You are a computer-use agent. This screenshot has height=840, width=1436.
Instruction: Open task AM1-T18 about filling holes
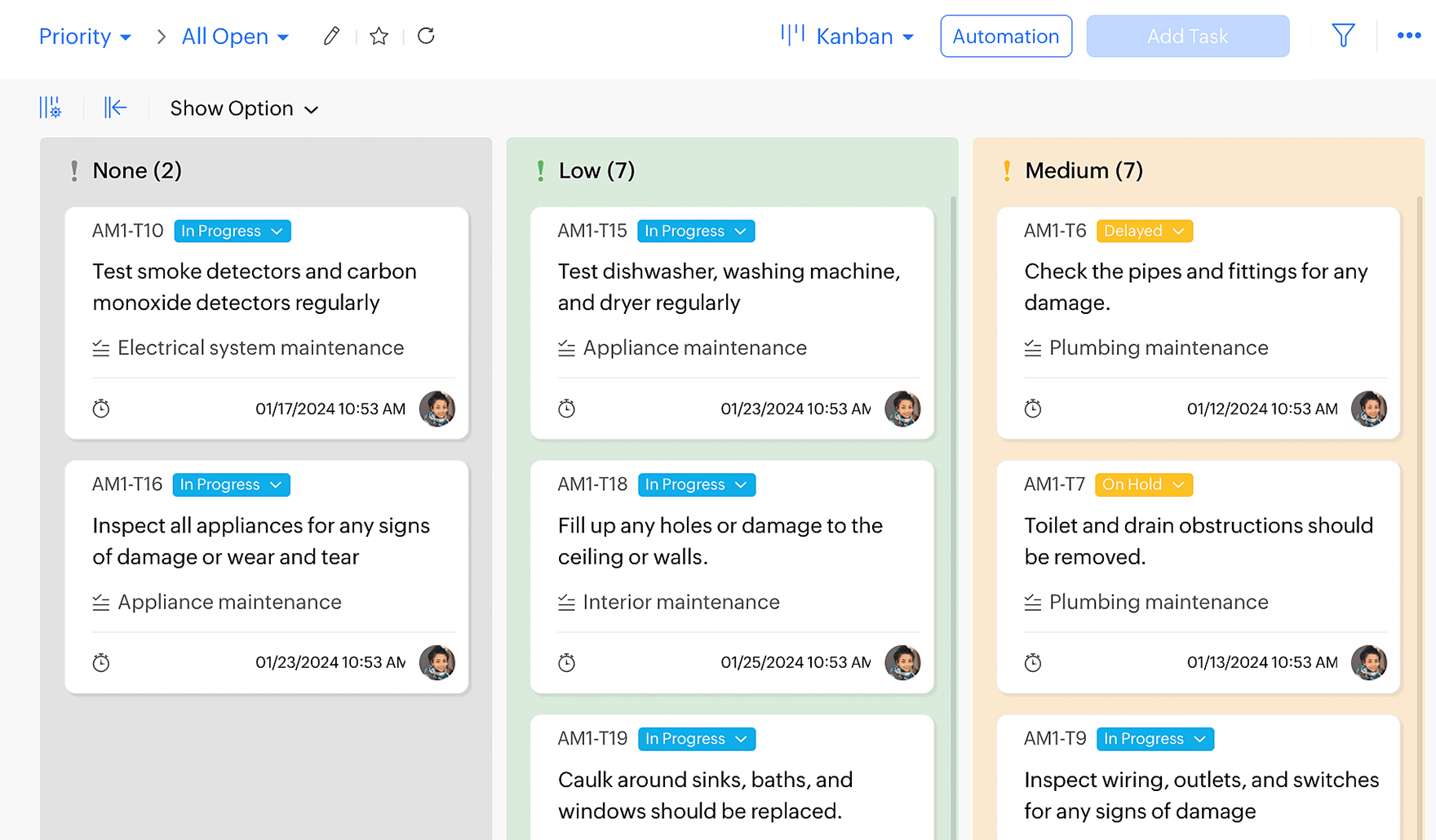point(720,541)
